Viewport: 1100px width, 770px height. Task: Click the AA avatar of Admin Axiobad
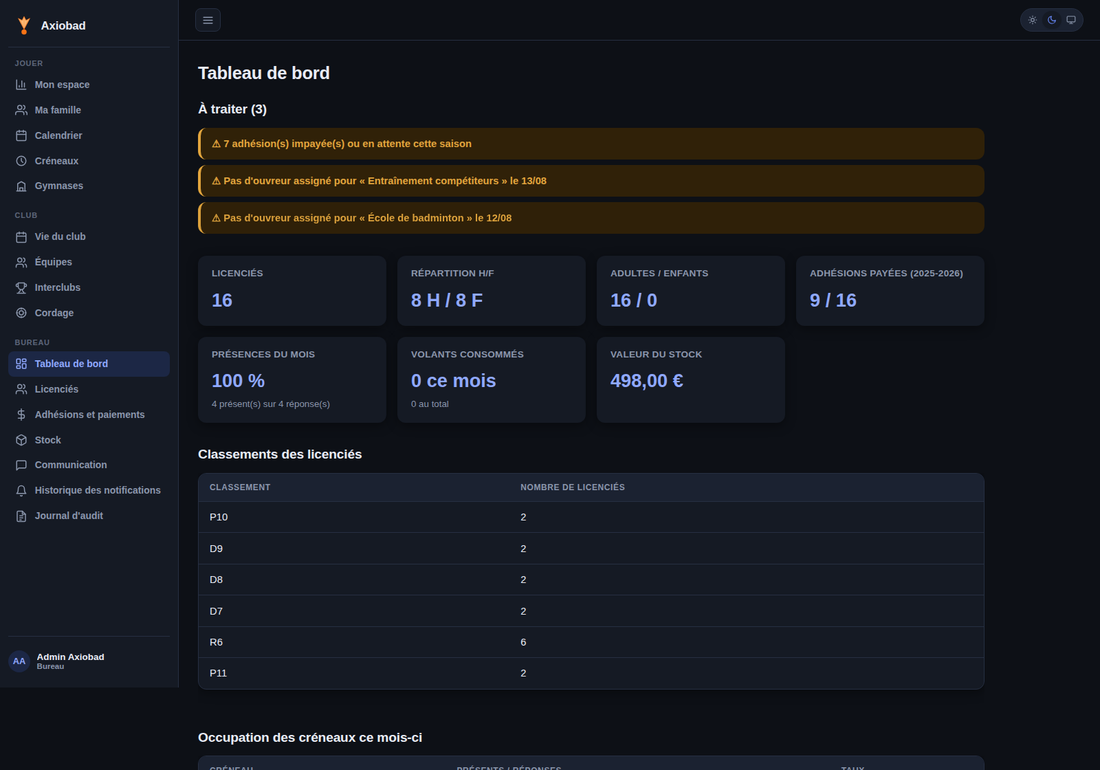(19, 661)
